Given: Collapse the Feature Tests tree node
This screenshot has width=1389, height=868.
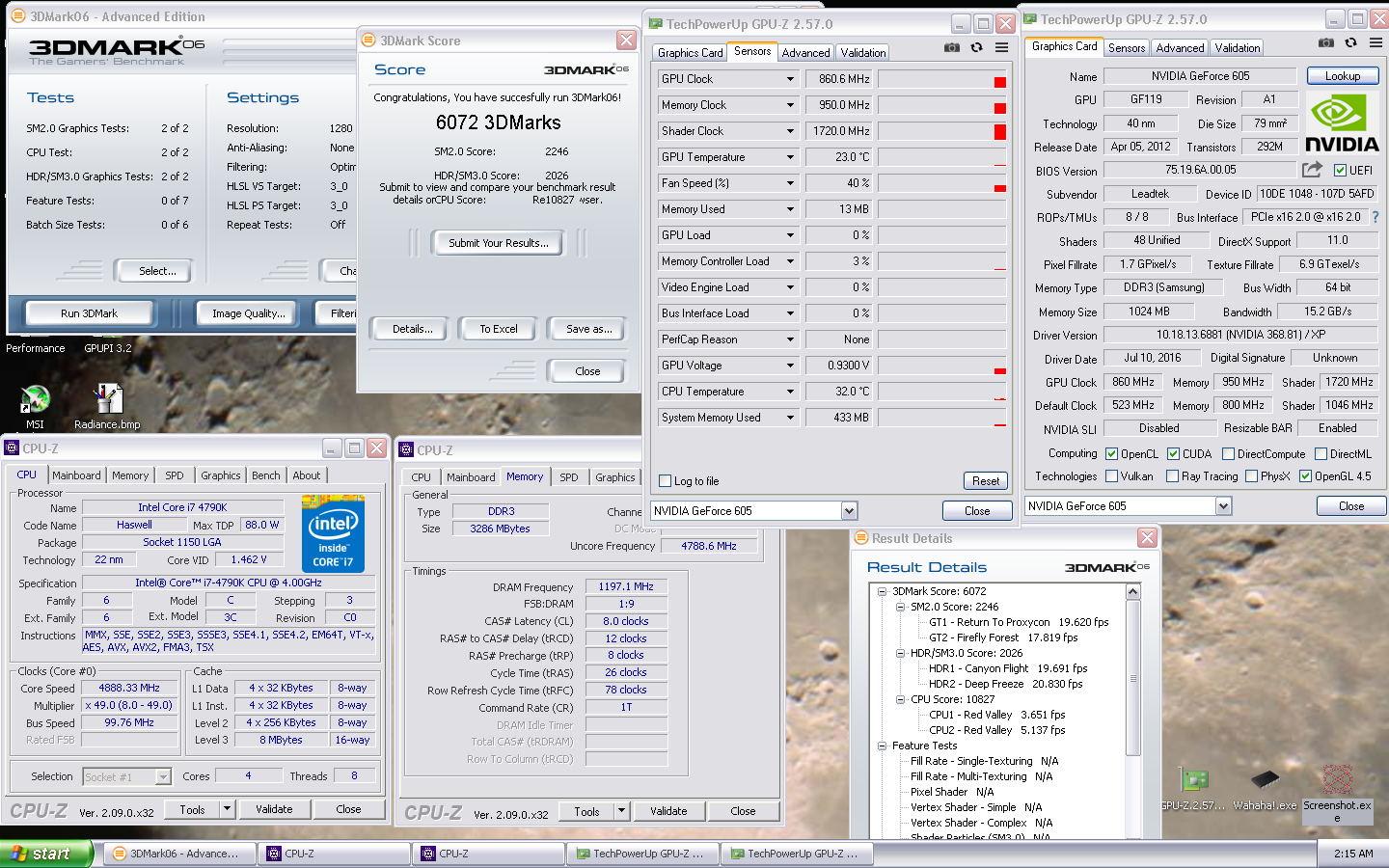Looking at the screenshot, I should coord(882,746).
